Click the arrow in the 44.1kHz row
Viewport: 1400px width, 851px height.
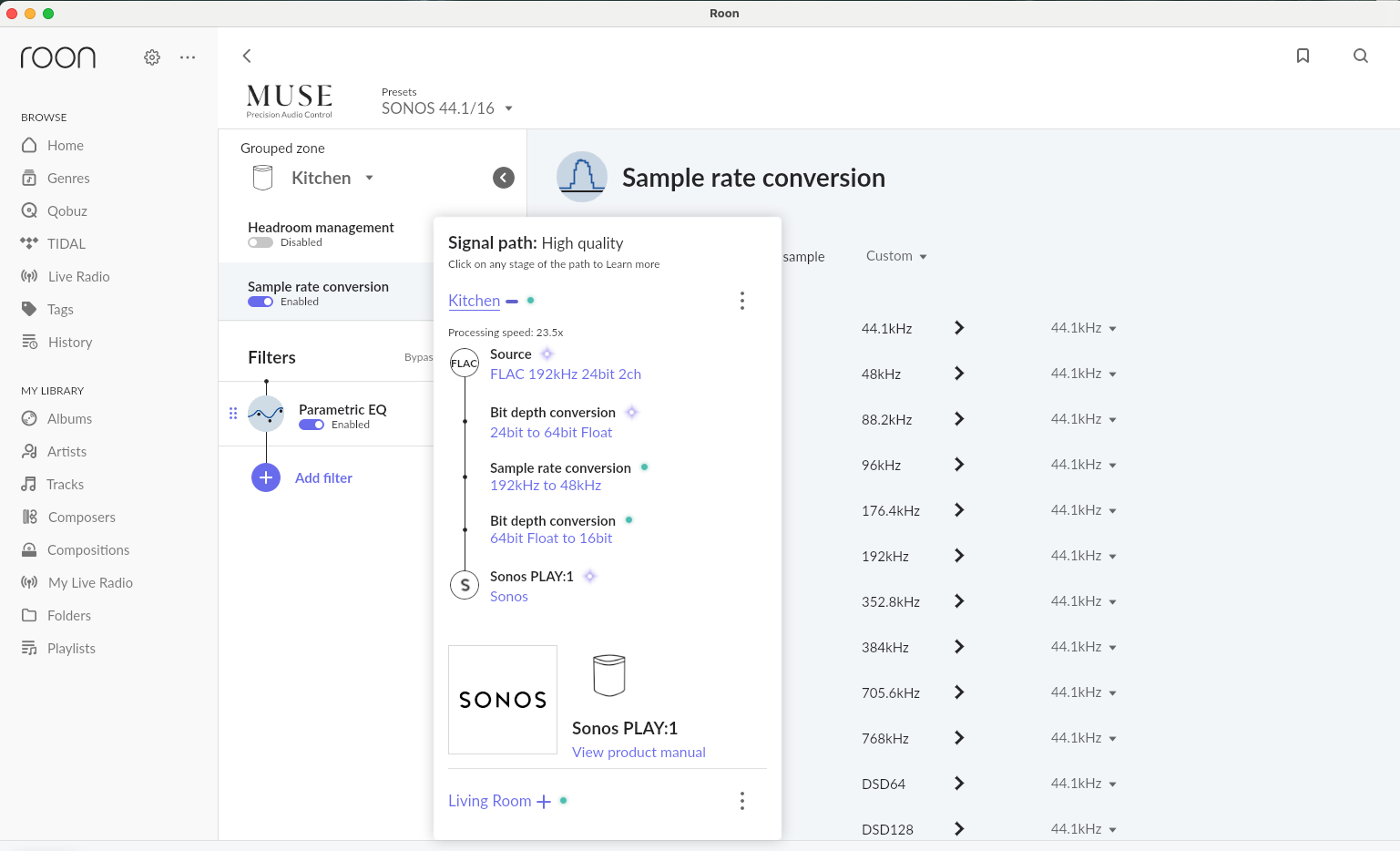point(959,328)
